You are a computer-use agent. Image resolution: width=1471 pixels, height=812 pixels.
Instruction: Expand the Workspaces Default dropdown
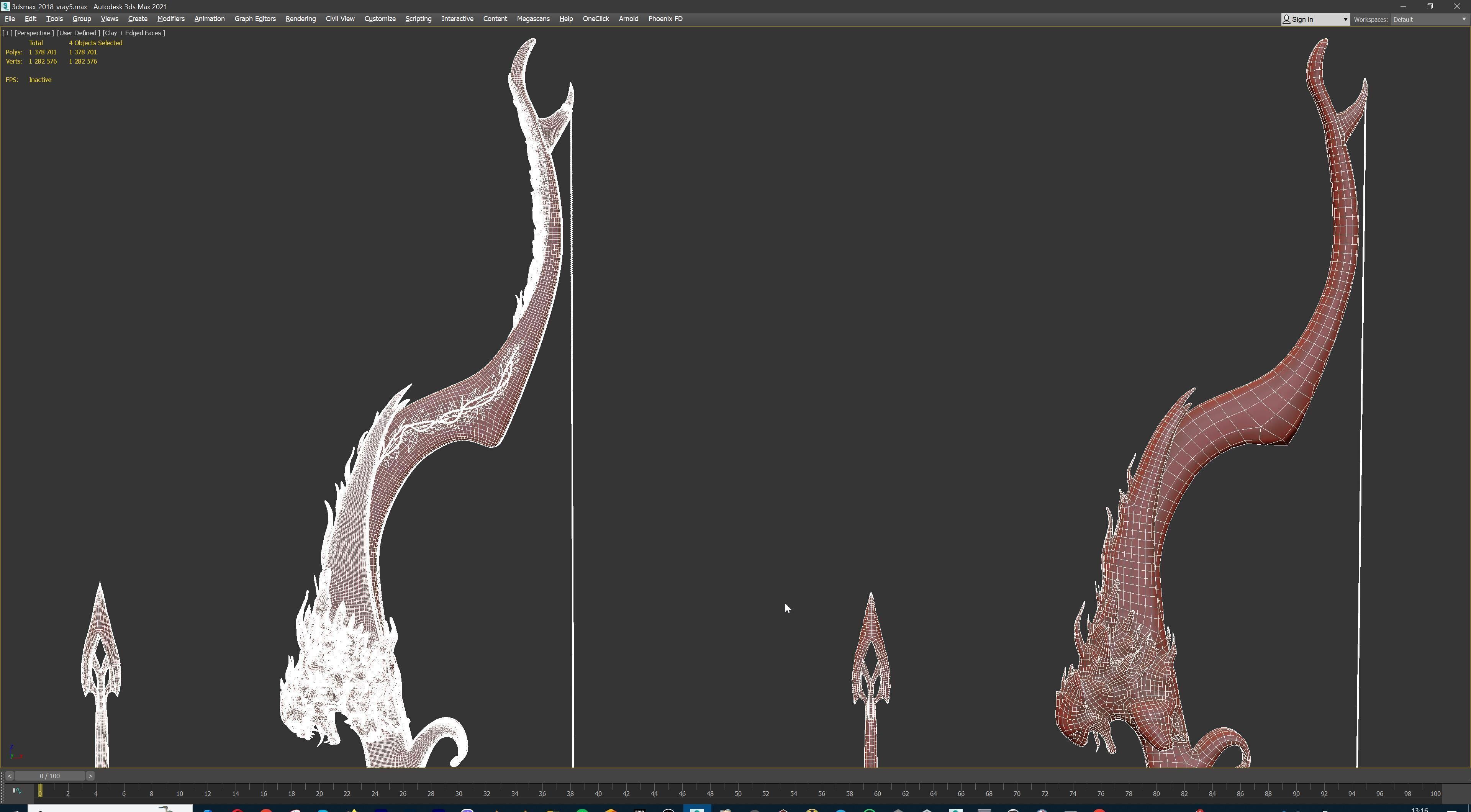pos(1463,20)
